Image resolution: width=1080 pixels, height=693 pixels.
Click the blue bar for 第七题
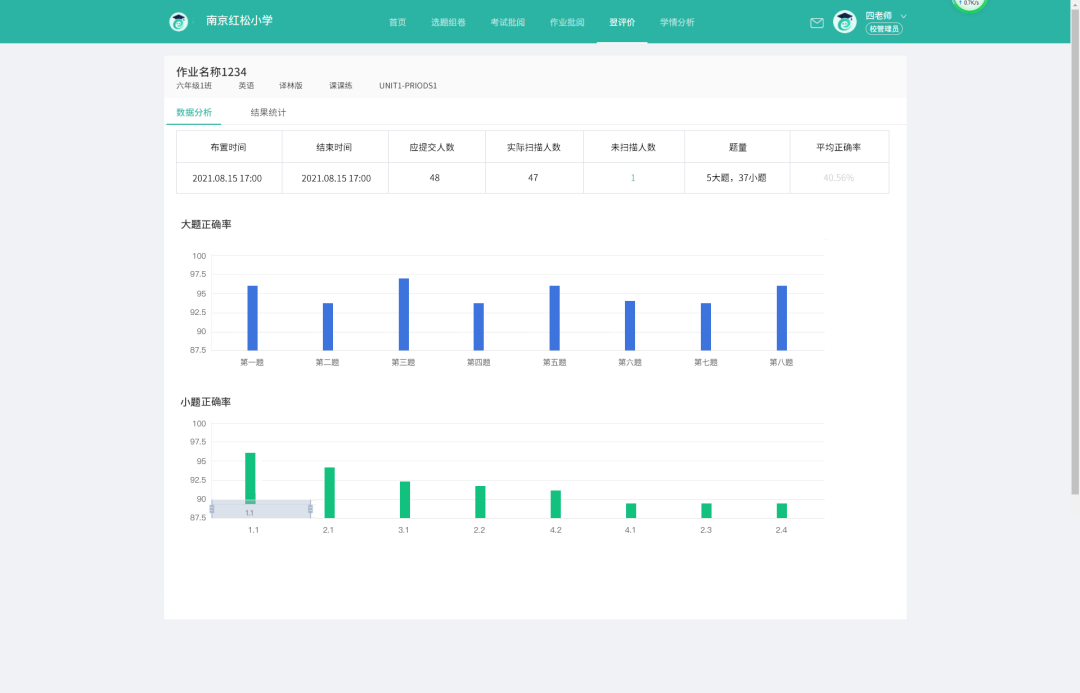(706, 327)
